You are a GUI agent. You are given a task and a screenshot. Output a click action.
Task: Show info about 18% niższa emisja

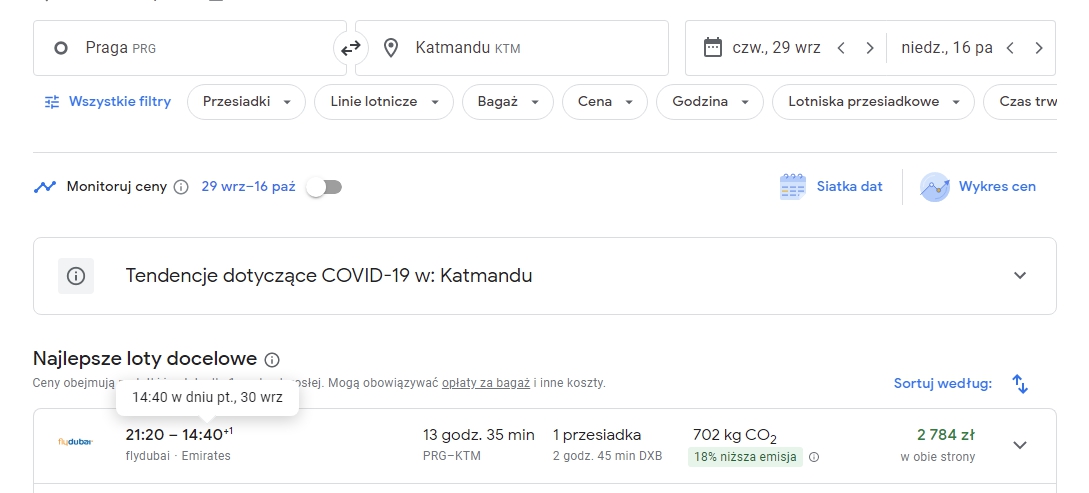click(814, 457)
